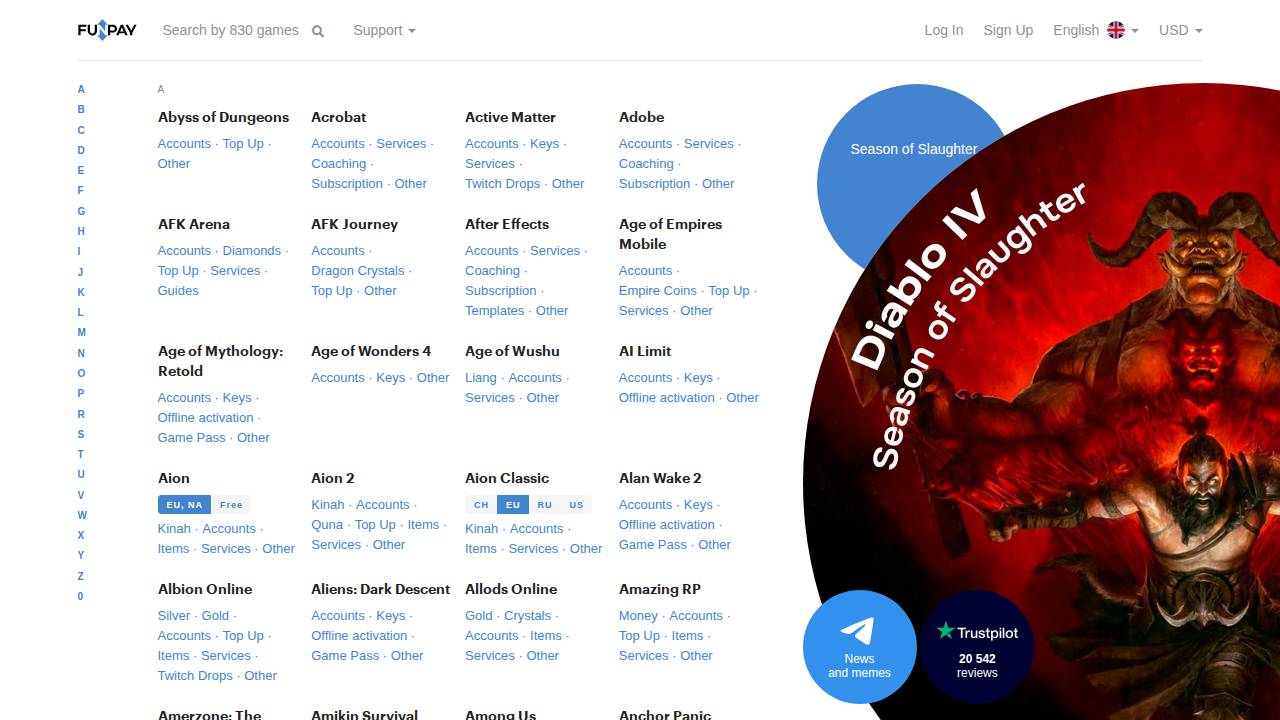Open Dragon Crystals under AFK Journey
1280x720 pixels.
358,271
